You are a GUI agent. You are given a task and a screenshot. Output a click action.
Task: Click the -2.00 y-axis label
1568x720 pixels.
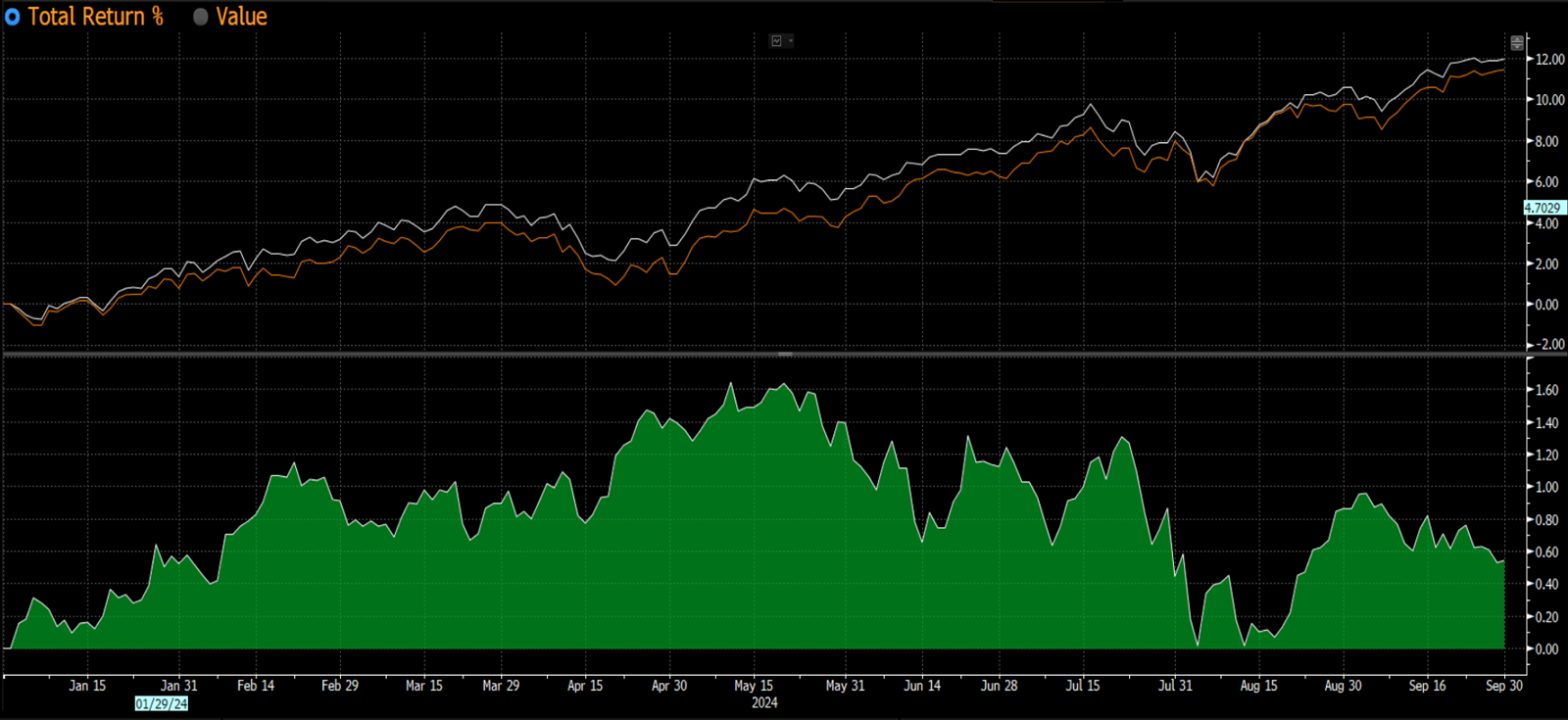[x=1551, y=345]
